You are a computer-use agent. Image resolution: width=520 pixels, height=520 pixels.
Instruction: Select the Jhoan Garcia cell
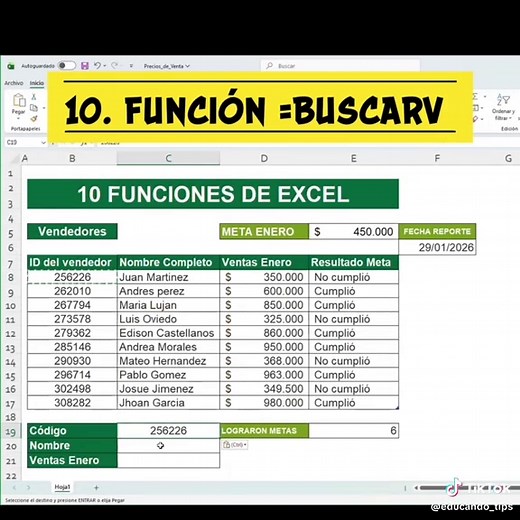[168, 403]
